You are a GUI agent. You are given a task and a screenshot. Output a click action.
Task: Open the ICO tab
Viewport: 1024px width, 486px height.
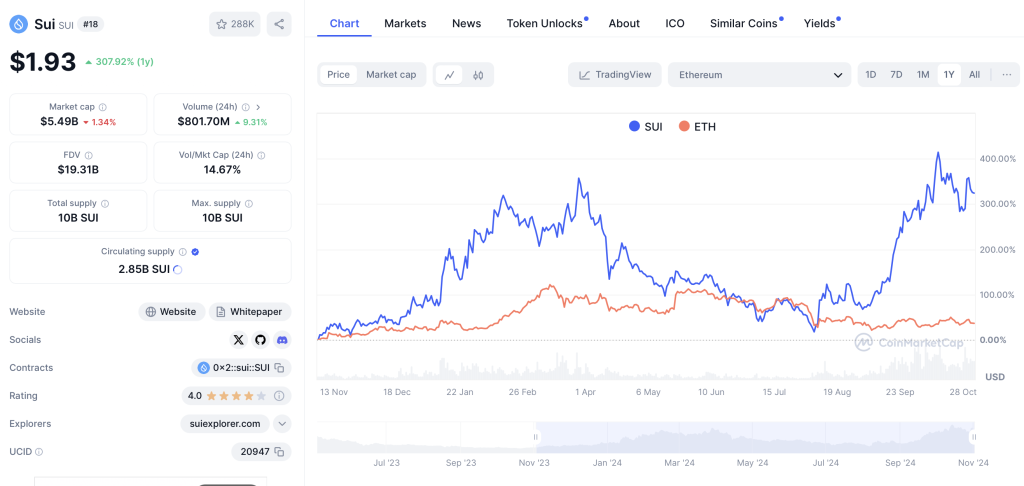tap(675, 24)
